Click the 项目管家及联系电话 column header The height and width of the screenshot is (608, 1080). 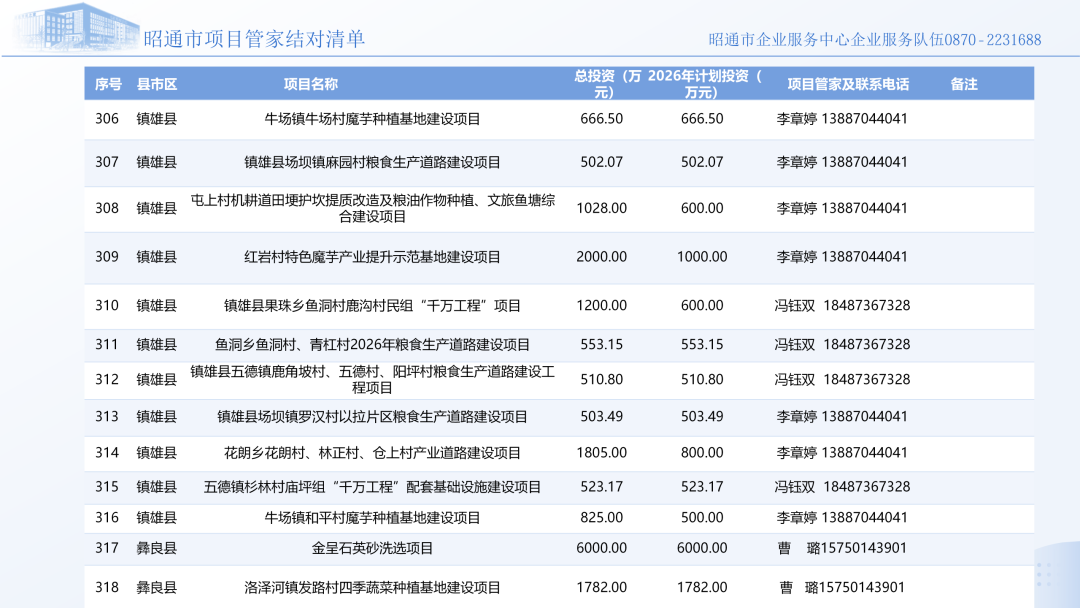[x=848, y=84]
